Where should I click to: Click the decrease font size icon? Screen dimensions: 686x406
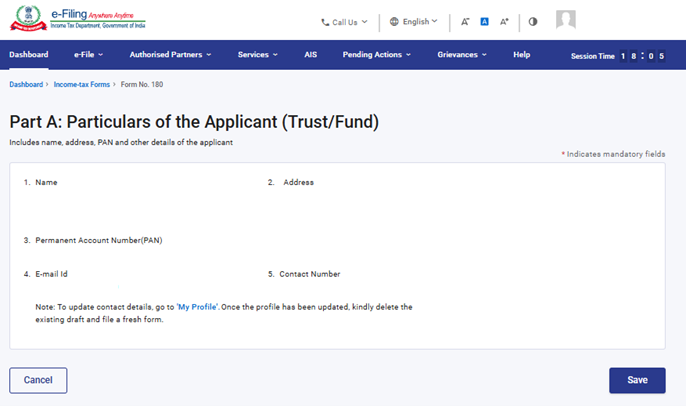pyautogui.click(x=465, y=21)
